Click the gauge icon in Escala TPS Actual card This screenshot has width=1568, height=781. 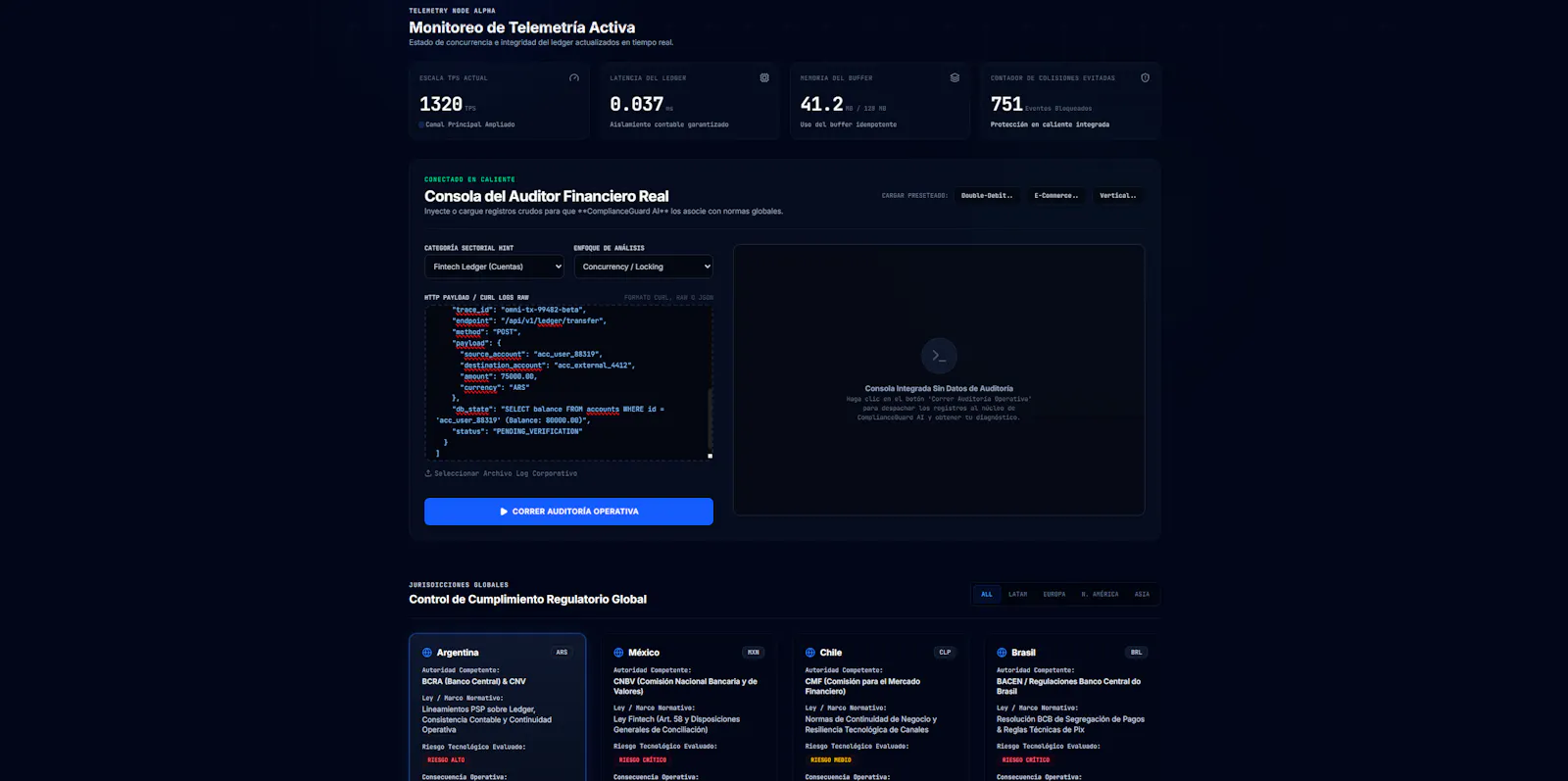point(574,77)
